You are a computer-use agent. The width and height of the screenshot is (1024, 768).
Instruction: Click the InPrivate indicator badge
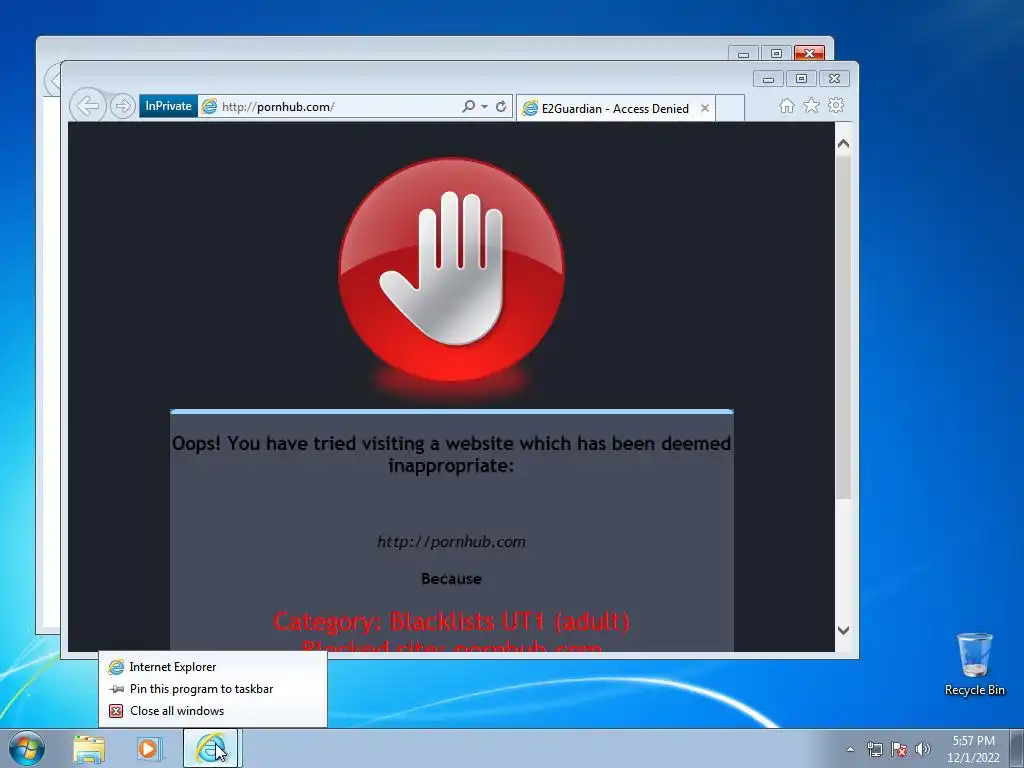tap(168, 106)
